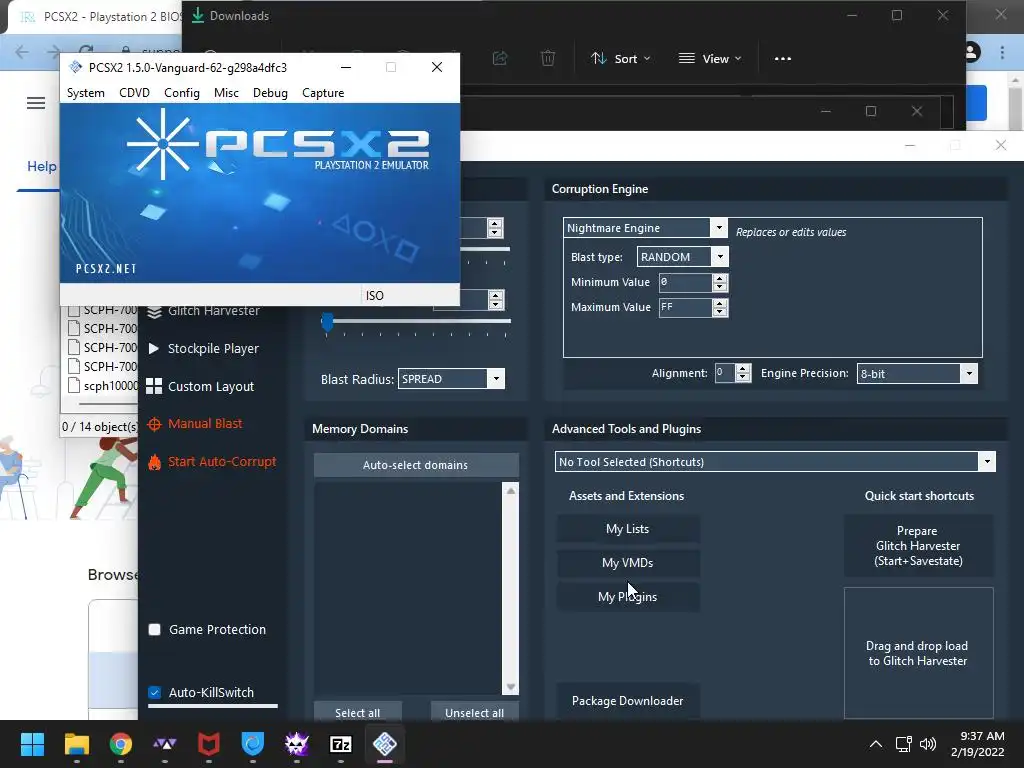The width and height of the screenshot is (1024, 768).
Task: Open the Debug menu in PCSX2
Action: point(270,93)
